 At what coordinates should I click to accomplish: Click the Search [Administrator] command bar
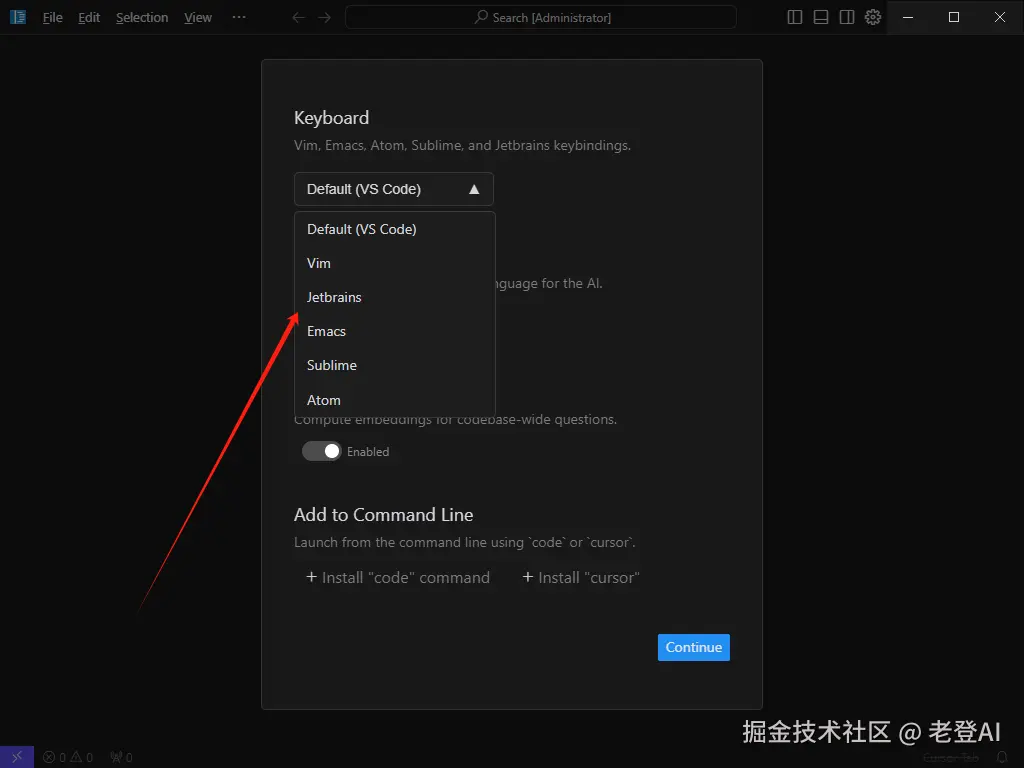[x=541, y=18]
